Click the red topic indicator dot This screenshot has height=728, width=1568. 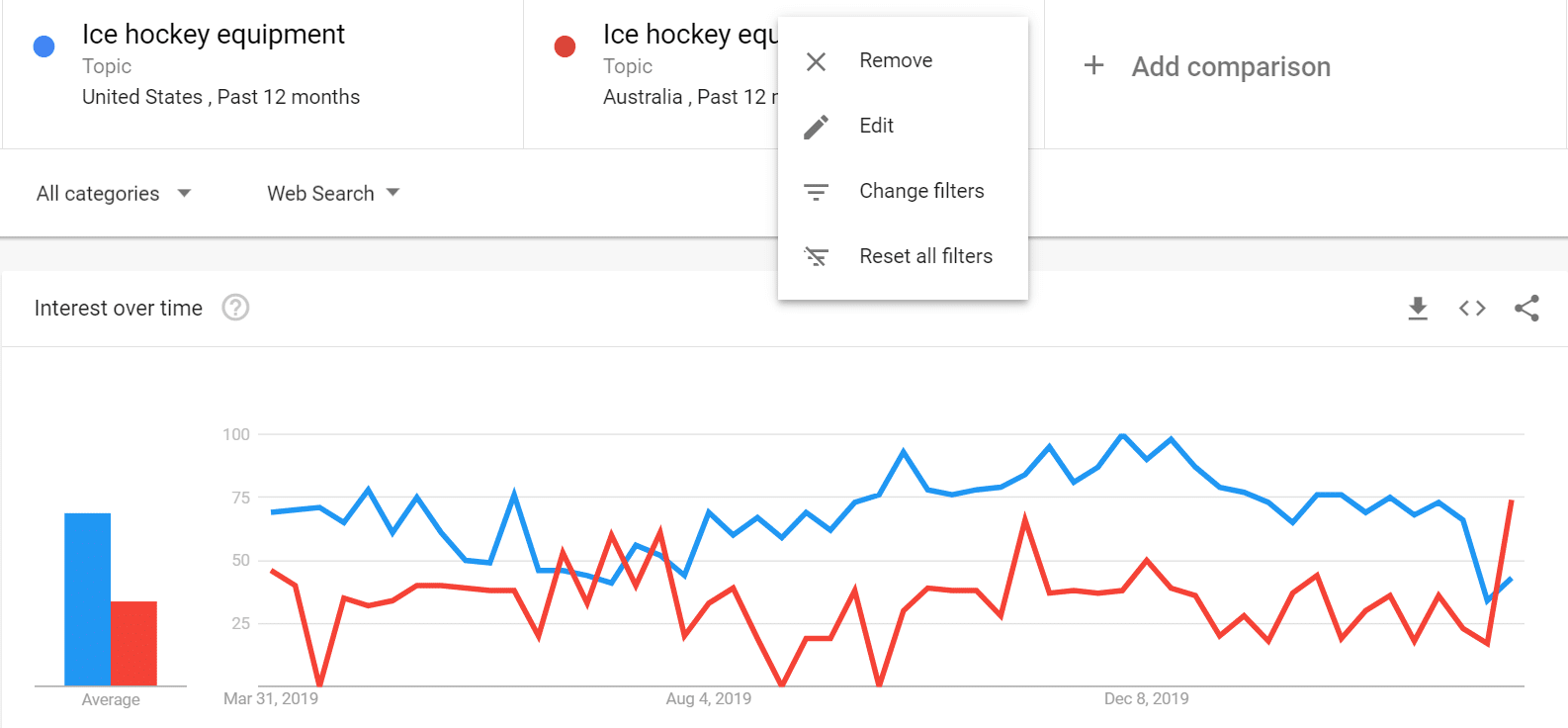click(564, 45)
